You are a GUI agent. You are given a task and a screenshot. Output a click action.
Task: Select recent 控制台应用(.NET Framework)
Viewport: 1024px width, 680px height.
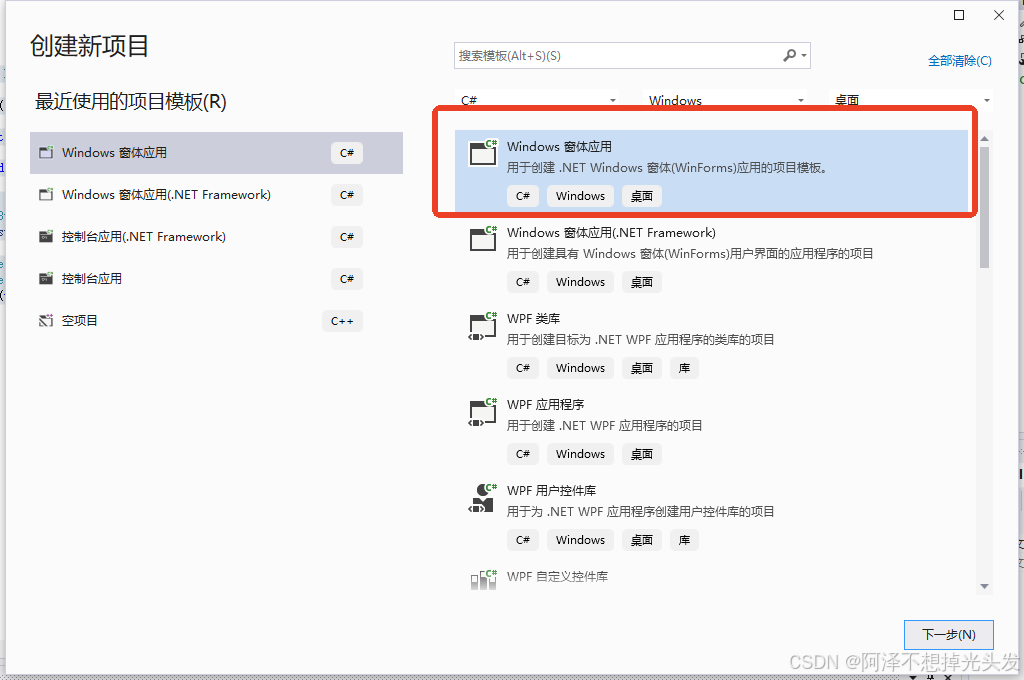[x=216, y=236]
